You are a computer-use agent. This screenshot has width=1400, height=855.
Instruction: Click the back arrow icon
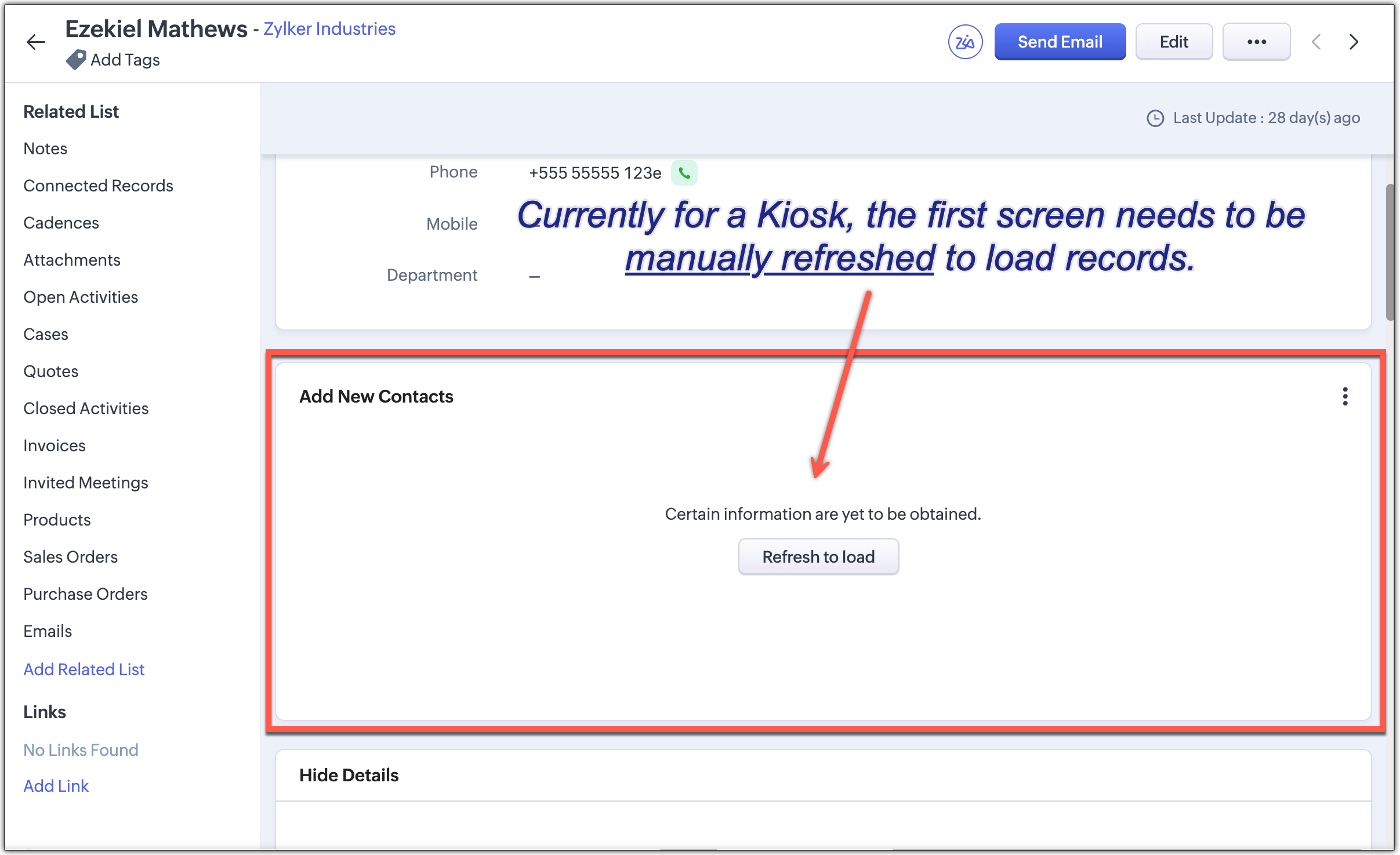(x=36, y=42)
